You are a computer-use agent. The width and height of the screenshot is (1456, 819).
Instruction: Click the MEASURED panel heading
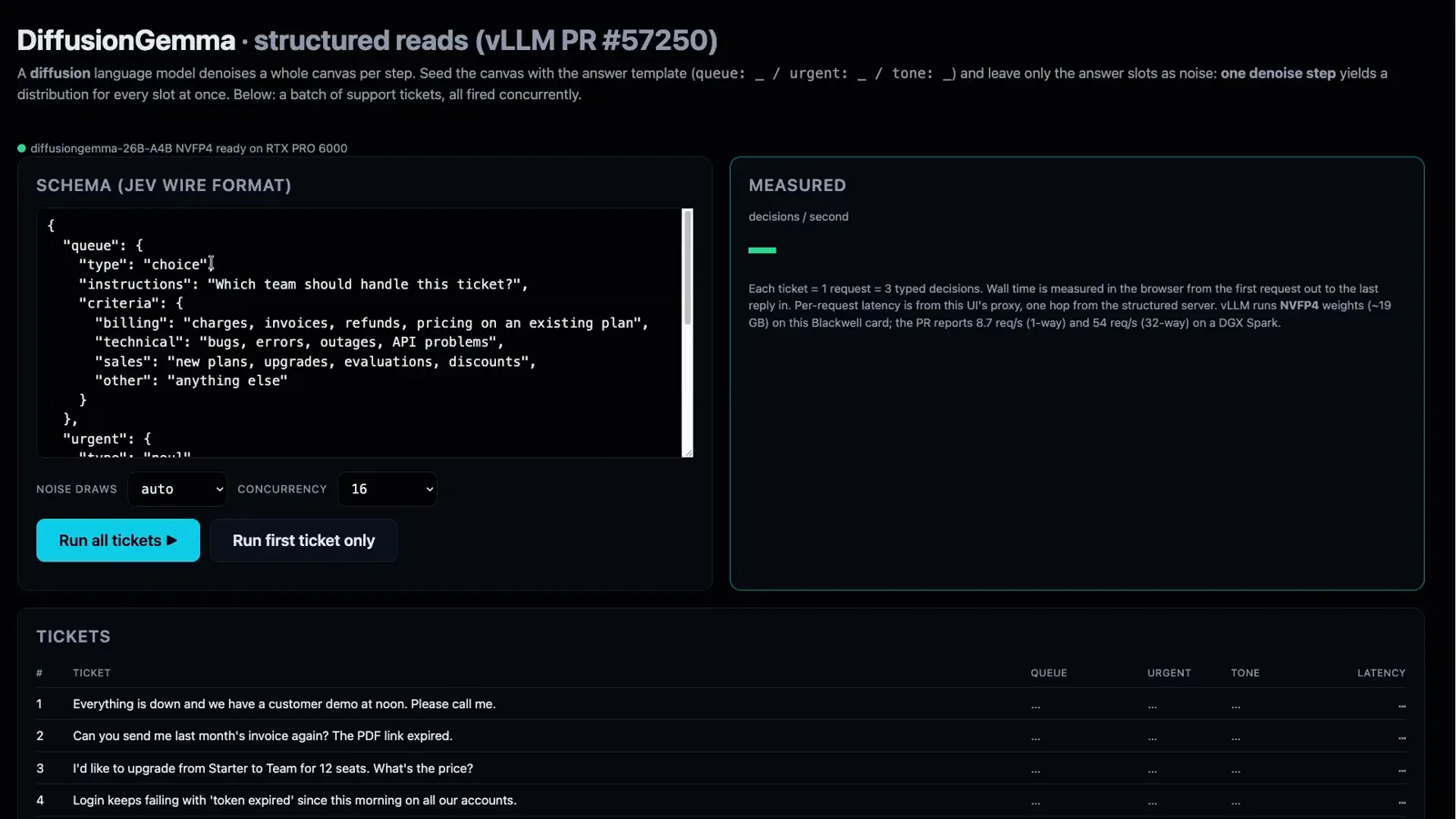point(797,186)
